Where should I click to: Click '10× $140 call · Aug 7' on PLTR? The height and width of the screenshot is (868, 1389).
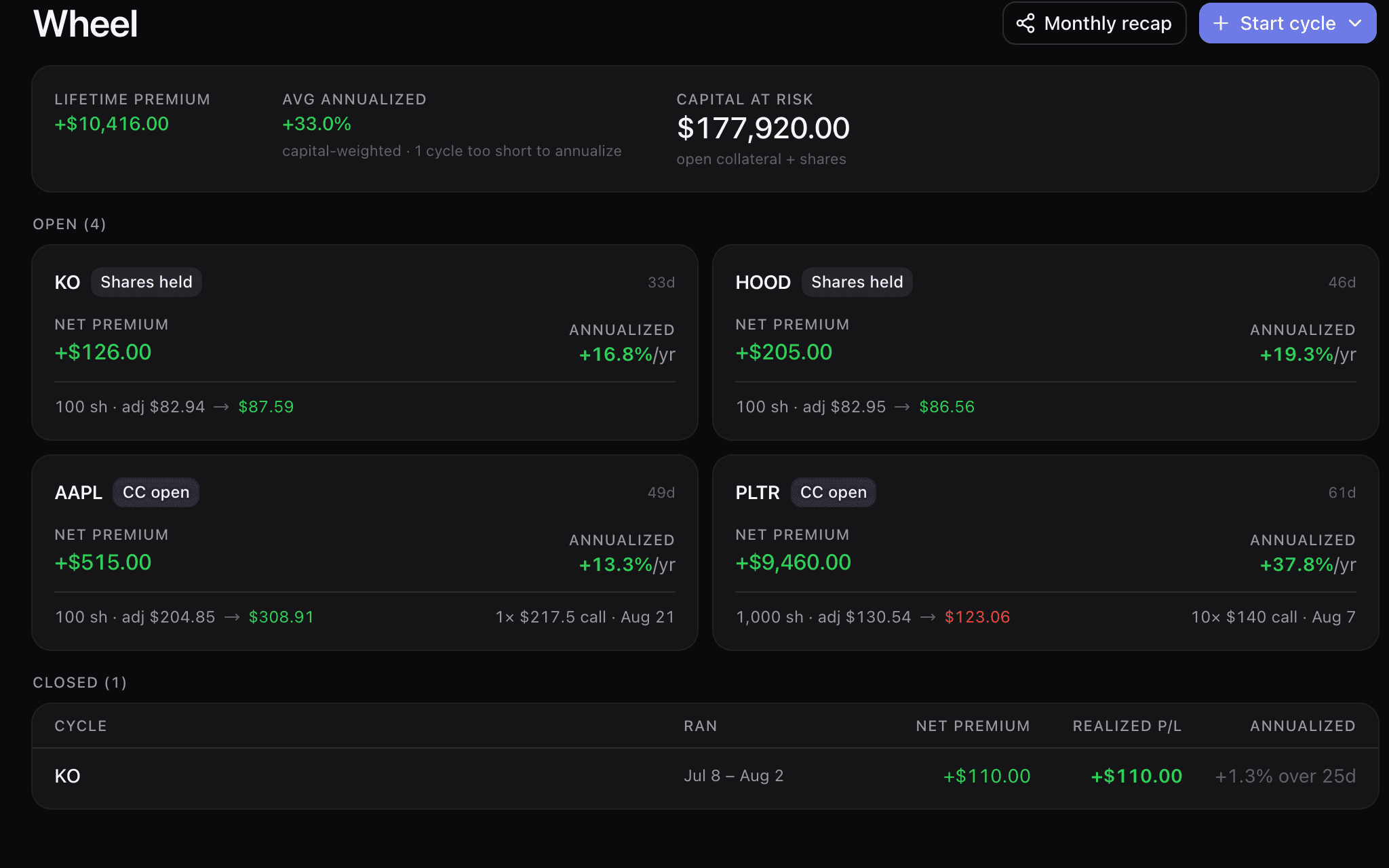pyautogui.click(x=1274, y=617)
